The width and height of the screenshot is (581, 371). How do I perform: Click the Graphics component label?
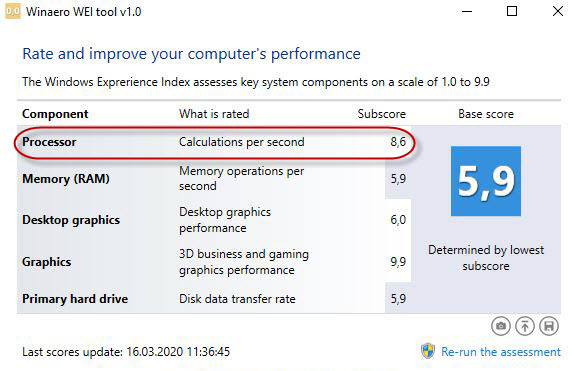47,262
